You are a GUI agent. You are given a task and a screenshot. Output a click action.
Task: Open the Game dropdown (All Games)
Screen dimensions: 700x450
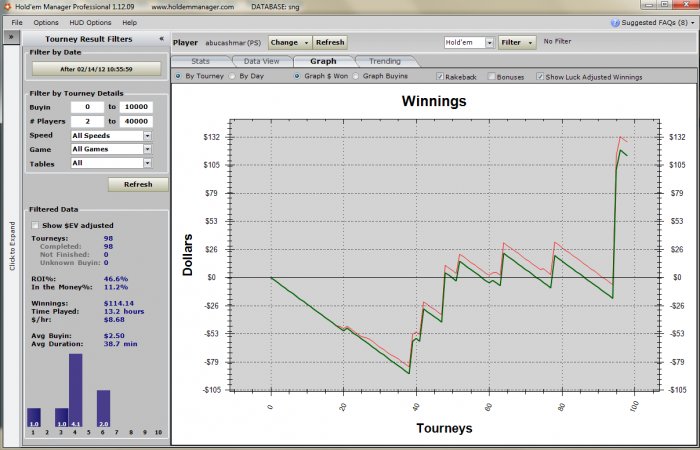111,149
